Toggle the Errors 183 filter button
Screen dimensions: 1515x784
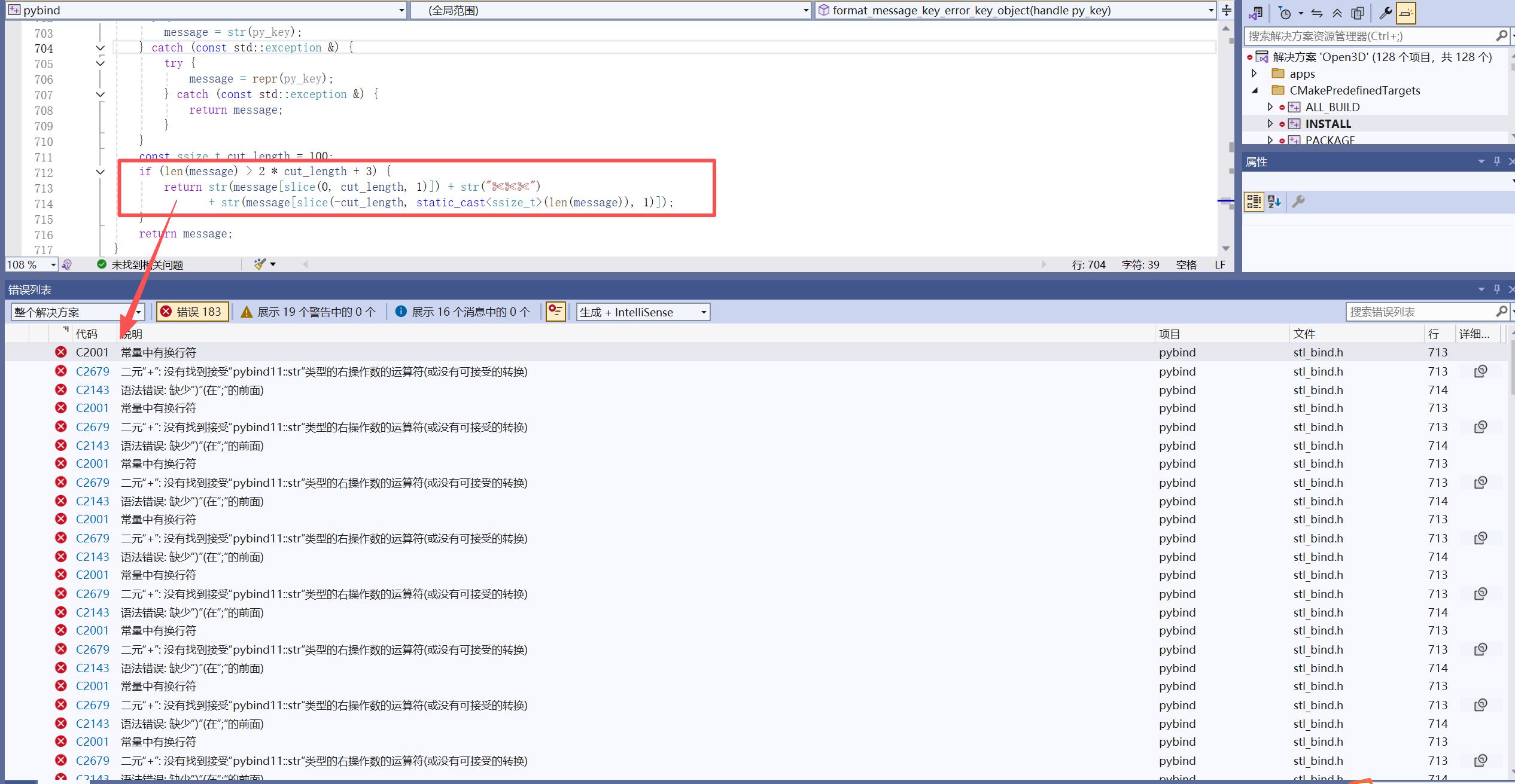(x=193, y=312)
